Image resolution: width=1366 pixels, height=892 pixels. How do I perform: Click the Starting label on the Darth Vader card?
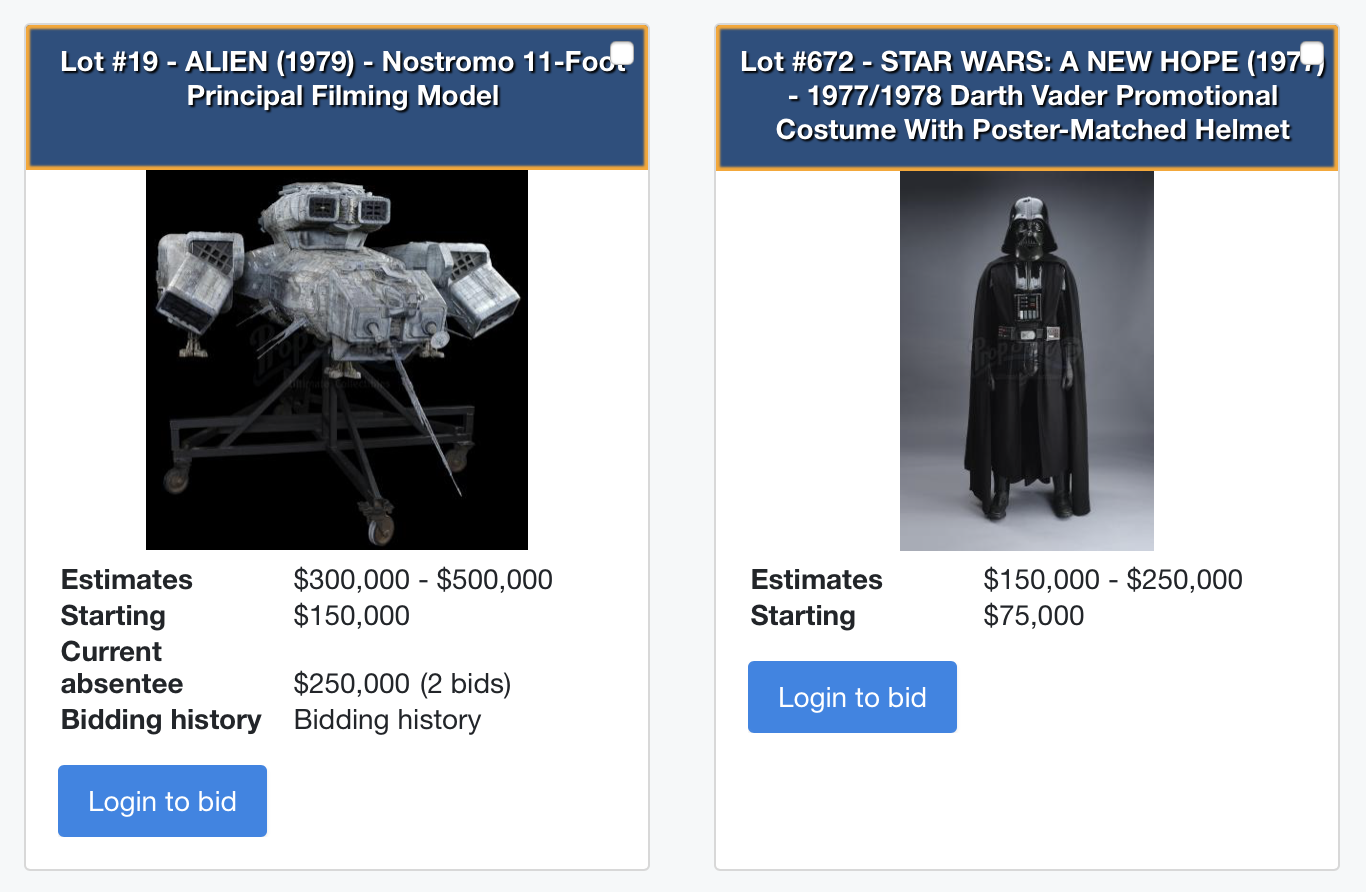[803, 616]
